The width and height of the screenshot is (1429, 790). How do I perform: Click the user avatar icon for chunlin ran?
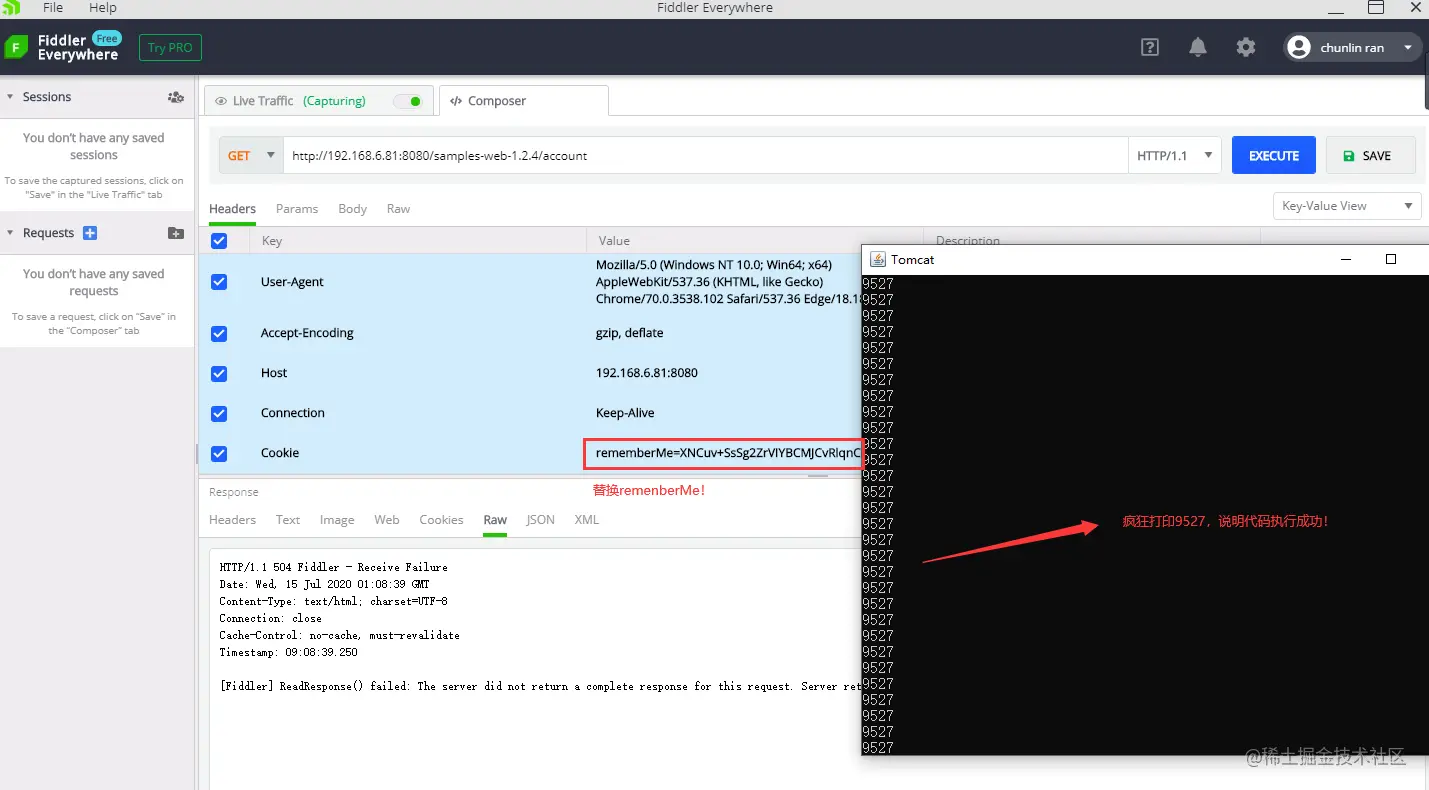pyautogui.click(x=1299, y=47)
